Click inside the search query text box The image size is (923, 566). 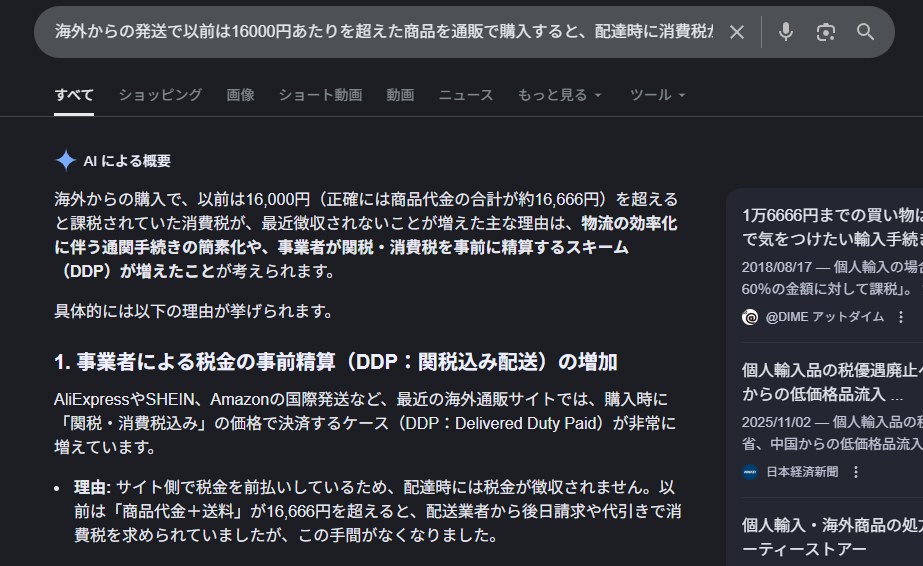click(x=380, y=32)
